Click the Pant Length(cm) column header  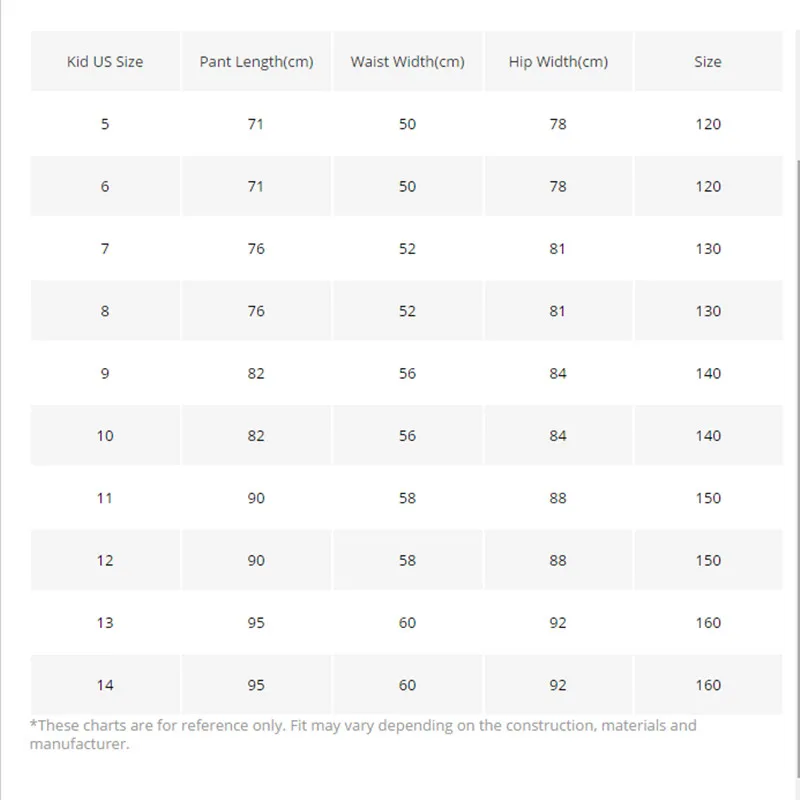click(256, 62)
